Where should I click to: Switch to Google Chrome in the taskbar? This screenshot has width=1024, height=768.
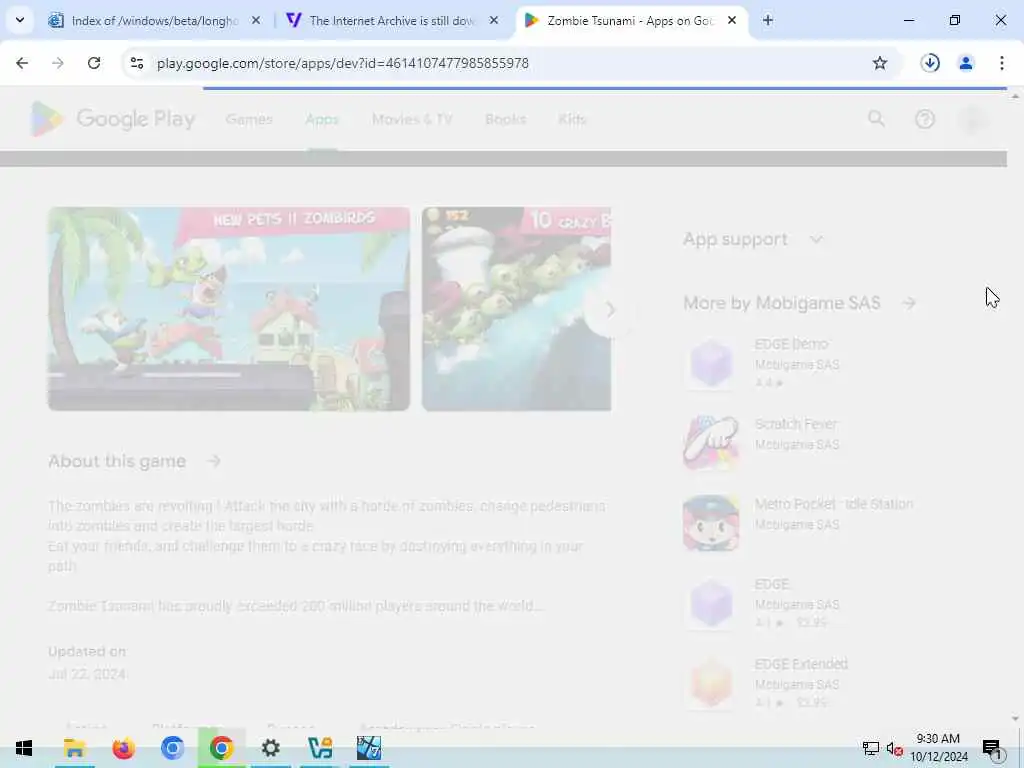pos(221,748)
